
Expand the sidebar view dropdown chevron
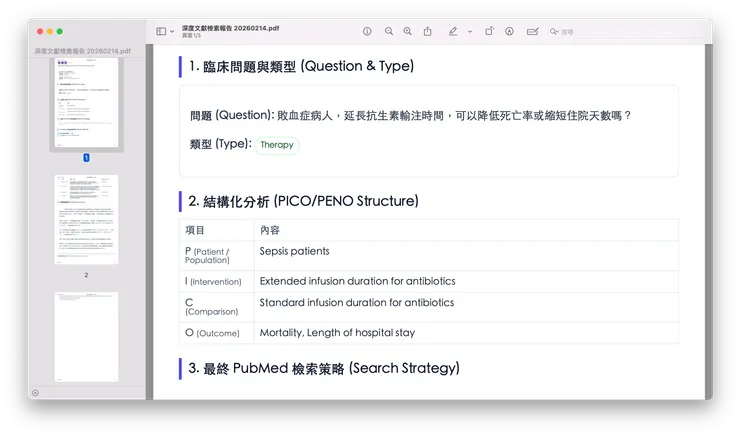pos(172,32)
